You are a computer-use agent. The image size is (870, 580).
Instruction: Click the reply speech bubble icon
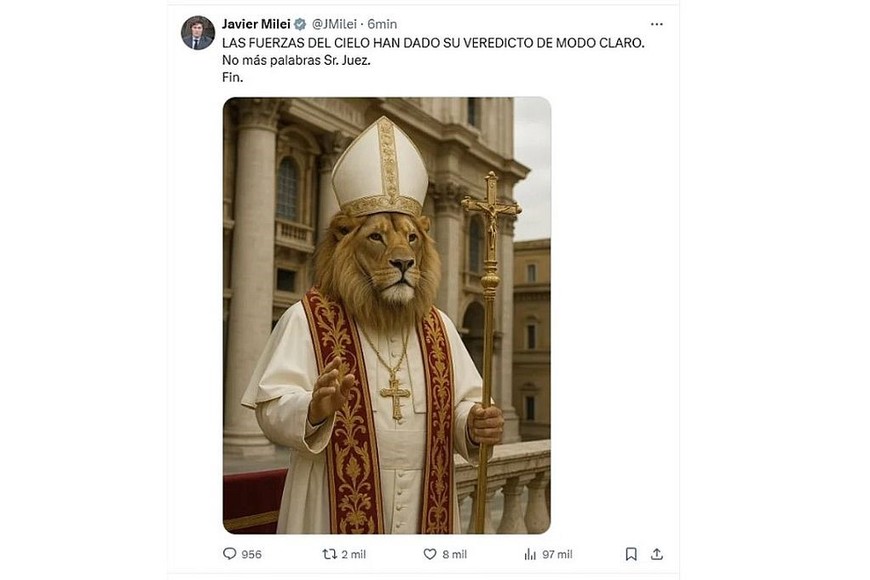(230, 554)
